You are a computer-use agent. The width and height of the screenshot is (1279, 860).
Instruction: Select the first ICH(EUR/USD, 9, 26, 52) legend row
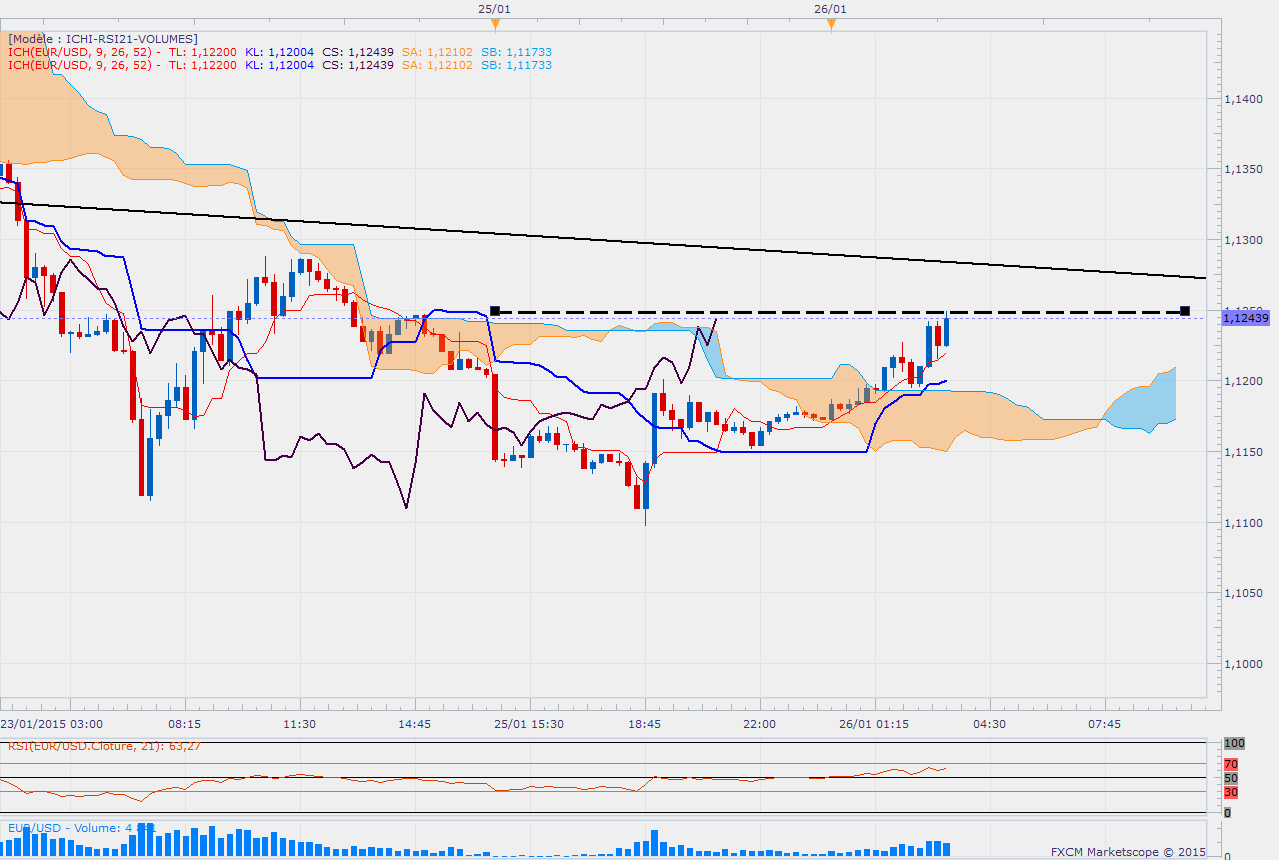point(80,52)
